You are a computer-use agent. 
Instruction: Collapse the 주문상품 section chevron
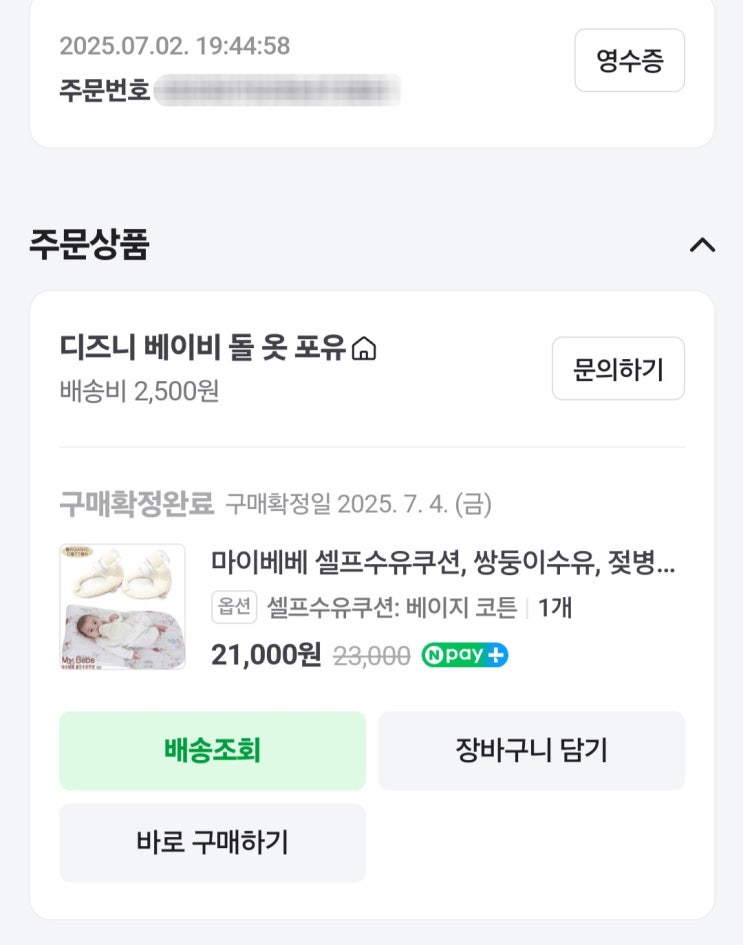click(x=702, y=245)
